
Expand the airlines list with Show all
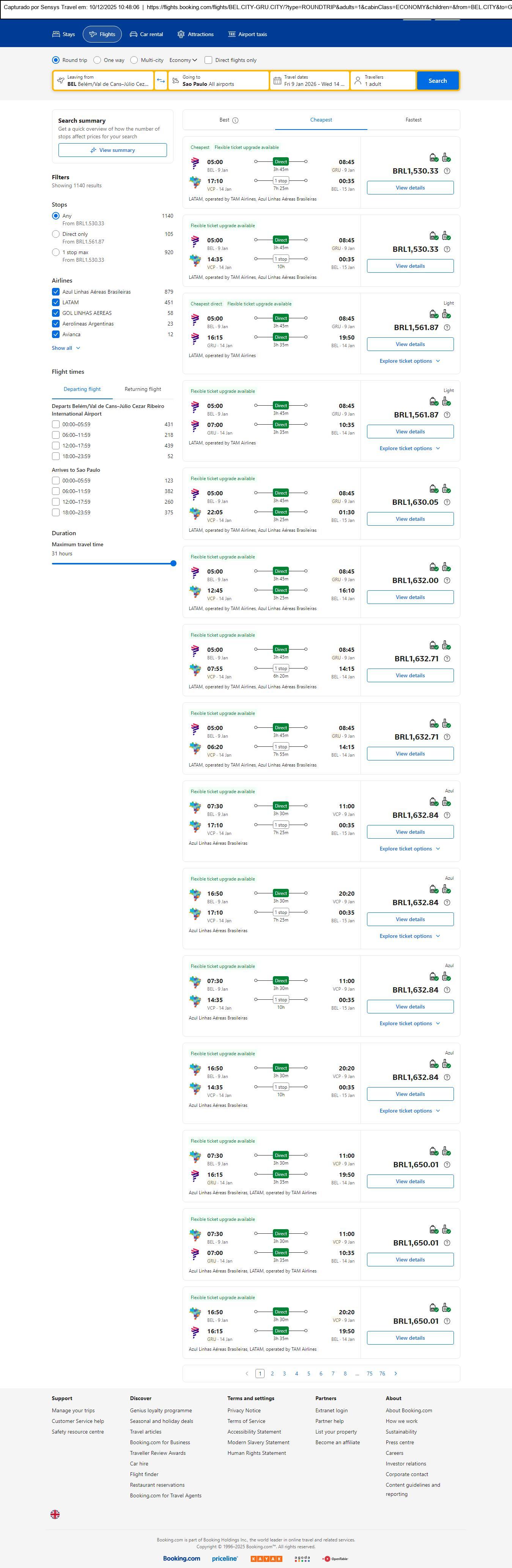(x=66, y=348)
